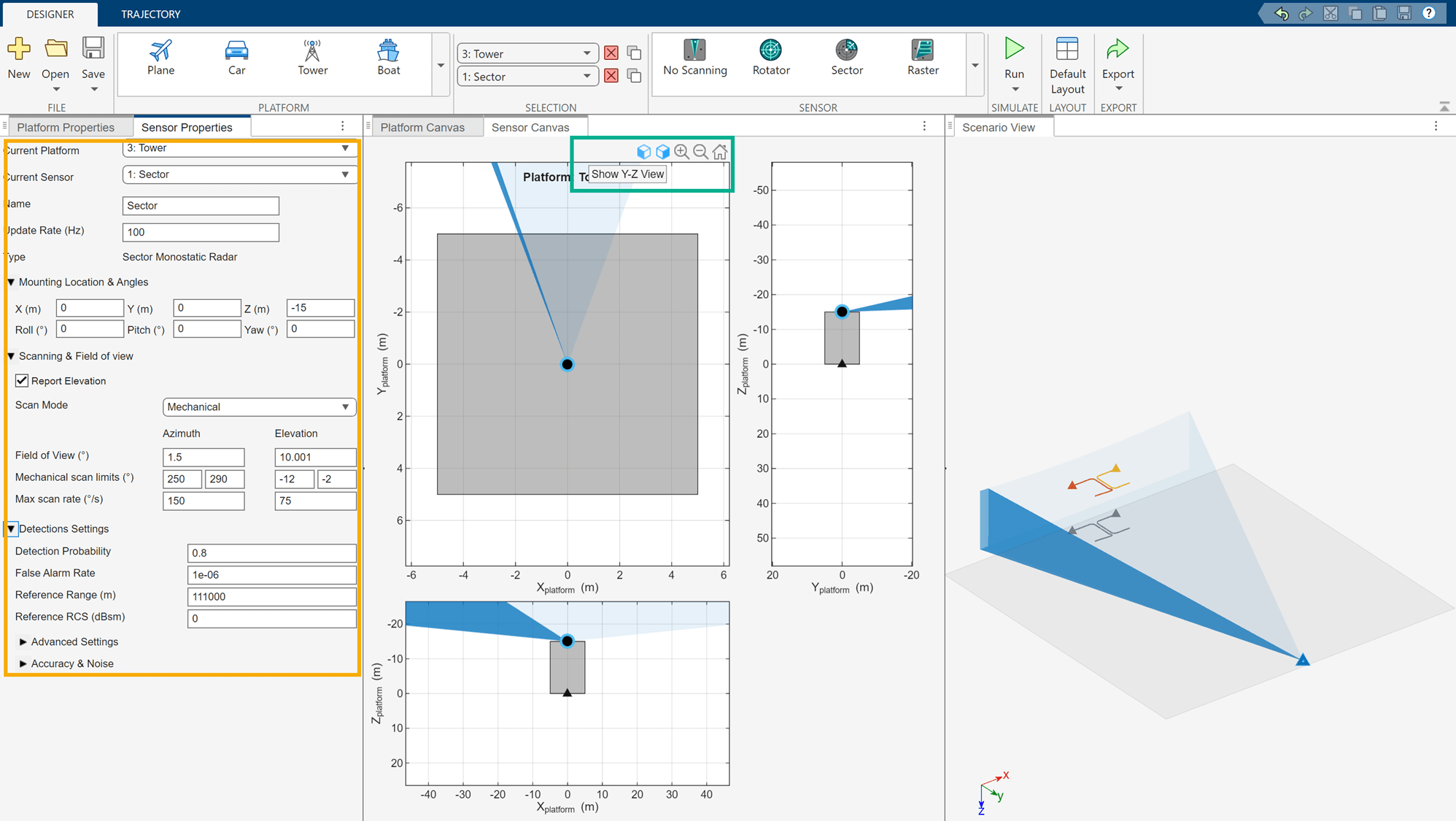The width and height of the screenshot is (1456, 821).
Task: Run the simulation
Action: (1014, 58)
